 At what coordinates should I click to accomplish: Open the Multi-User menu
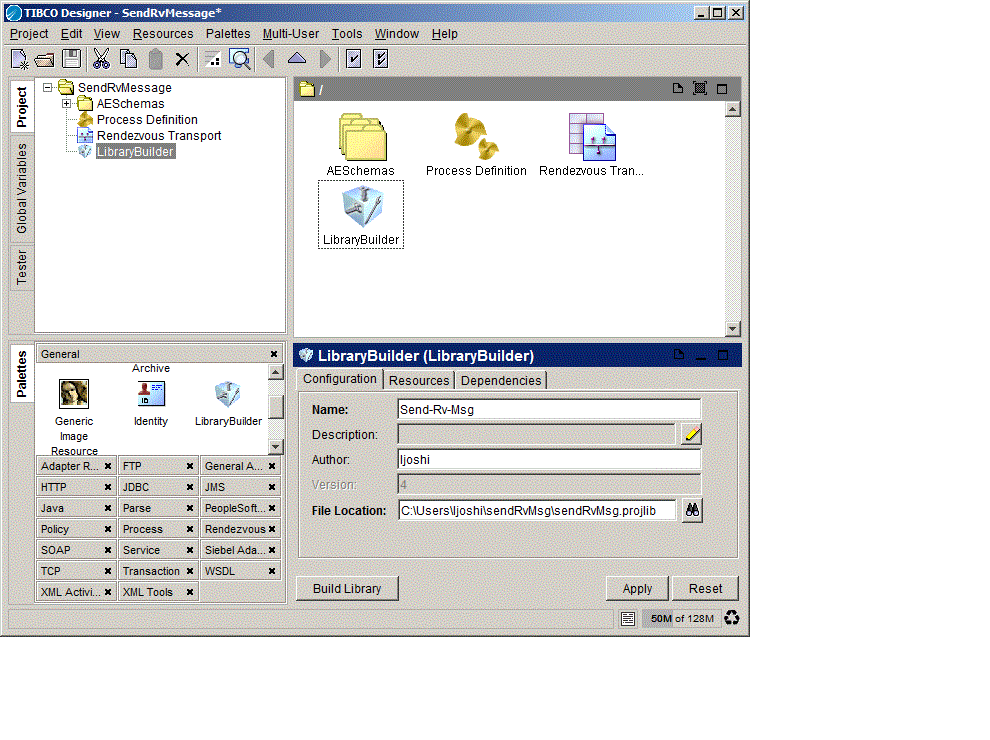[291, 34]
